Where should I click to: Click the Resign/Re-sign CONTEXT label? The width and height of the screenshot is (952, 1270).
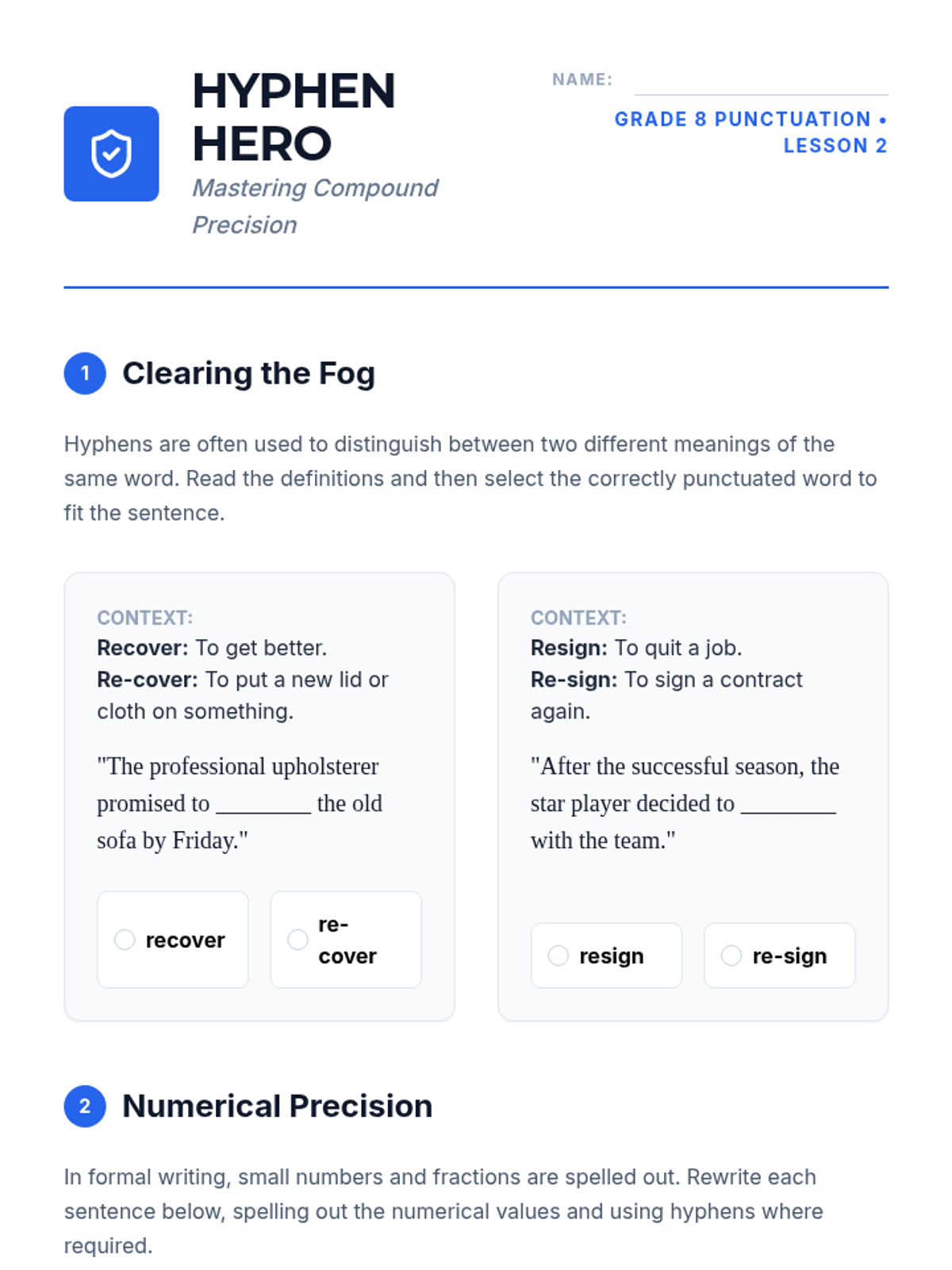coord(578,618)
